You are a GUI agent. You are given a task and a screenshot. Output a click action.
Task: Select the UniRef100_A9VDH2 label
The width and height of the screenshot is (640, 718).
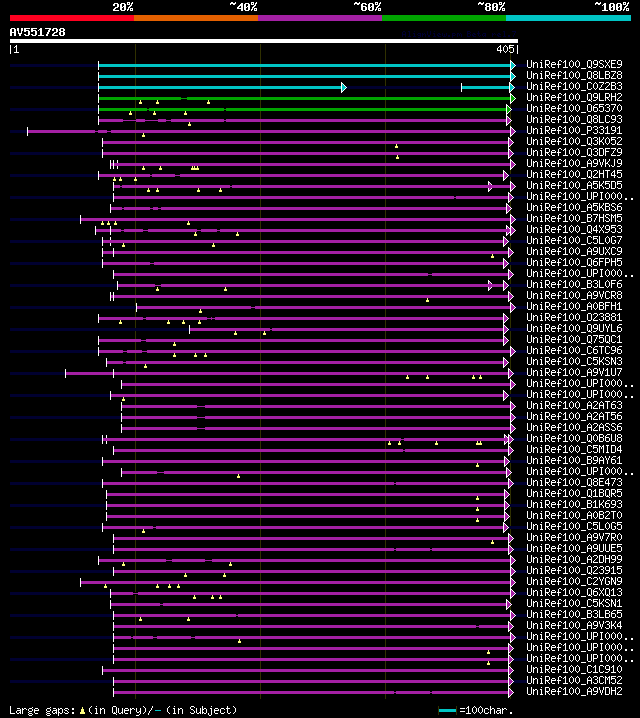[574, 691]
